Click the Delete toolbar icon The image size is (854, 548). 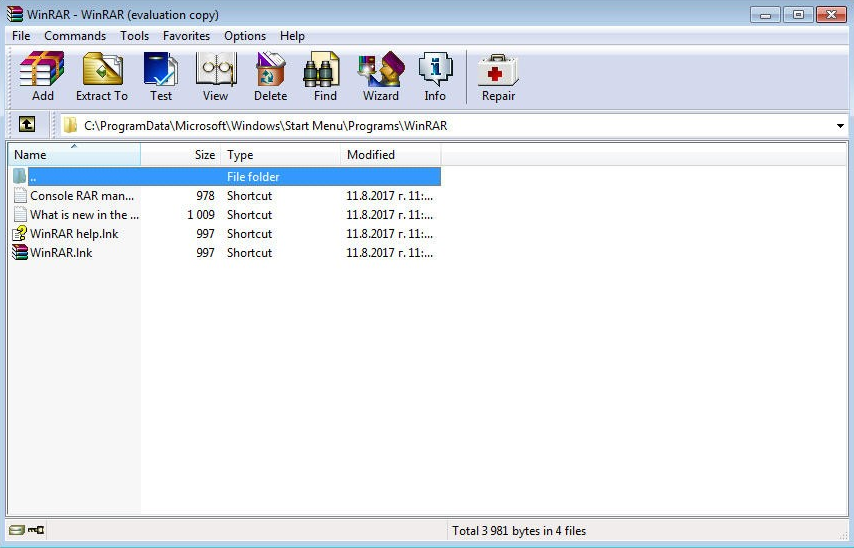(x=270, y=69)
